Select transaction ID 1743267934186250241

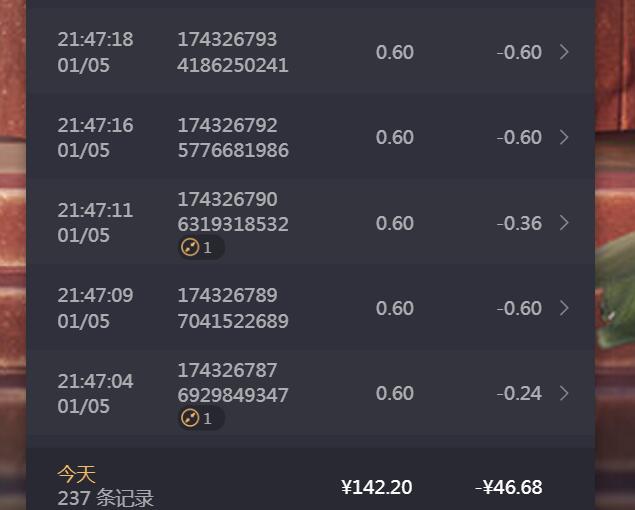(233, 52)
